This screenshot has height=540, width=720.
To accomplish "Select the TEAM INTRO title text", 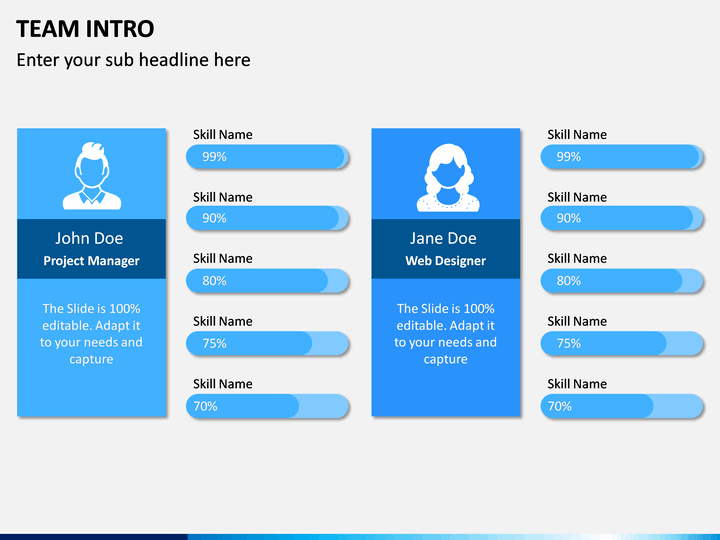I will point(85,29).
